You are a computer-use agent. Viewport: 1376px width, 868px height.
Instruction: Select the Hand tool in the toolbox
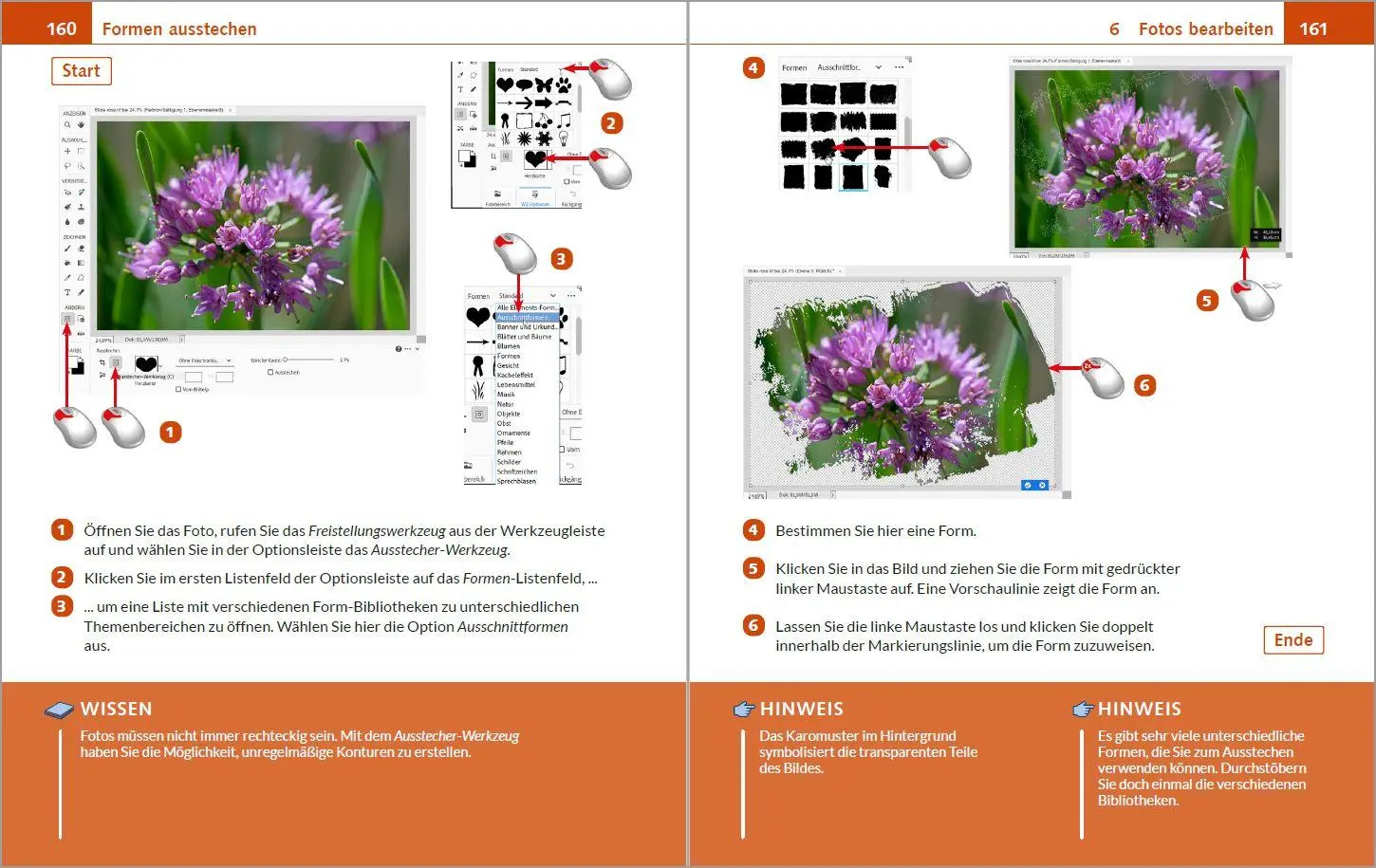(81, 124)
